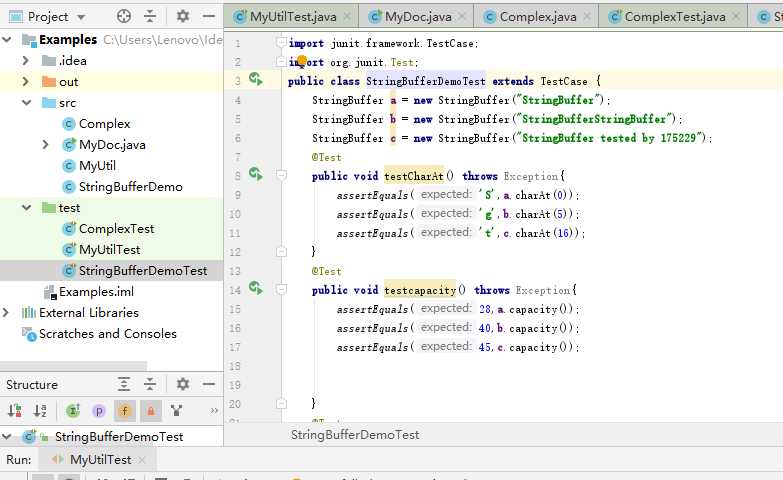Close the MyUtilTest run tab
Image resolution: width=783 pixels, height=480 pixels.
141,460
